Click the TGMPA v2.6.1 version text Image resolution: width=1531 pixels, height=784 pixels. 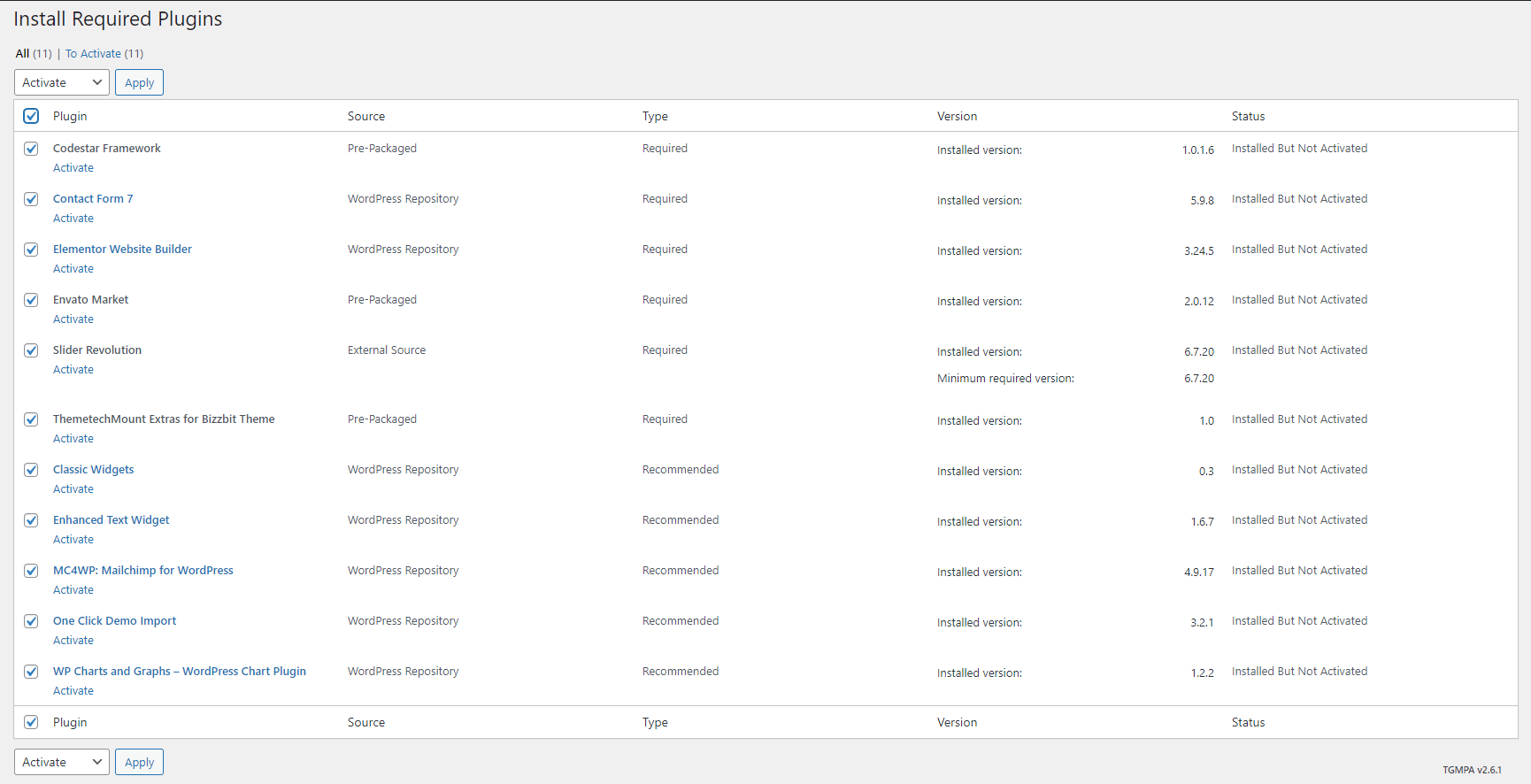tap(1472, 770)
